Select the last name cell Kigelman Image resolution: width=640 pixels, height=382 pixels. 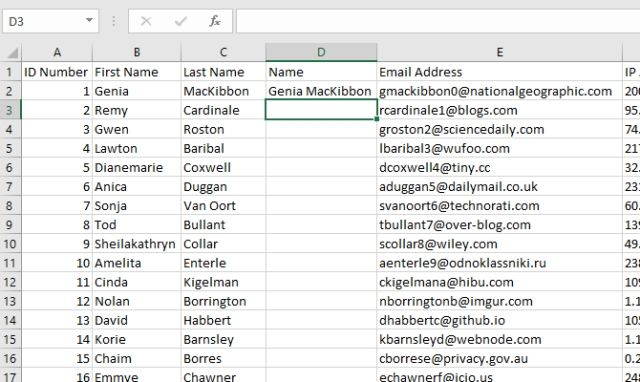223,282
